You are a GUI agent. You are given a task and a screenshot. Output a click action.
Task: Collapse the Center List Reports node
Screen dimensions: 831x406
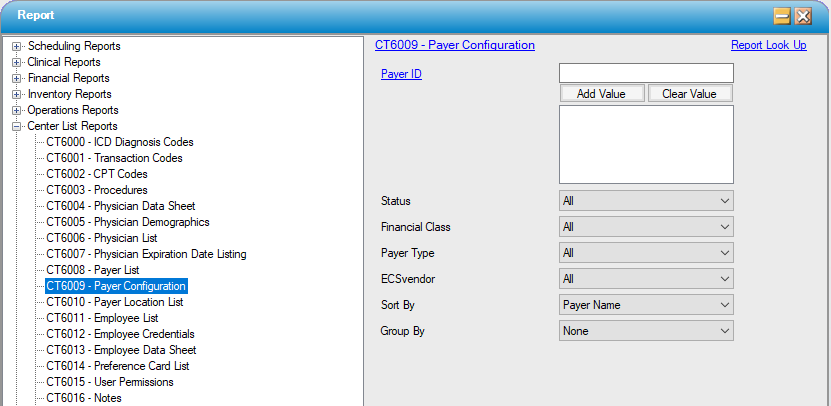[x=17, y=126]
